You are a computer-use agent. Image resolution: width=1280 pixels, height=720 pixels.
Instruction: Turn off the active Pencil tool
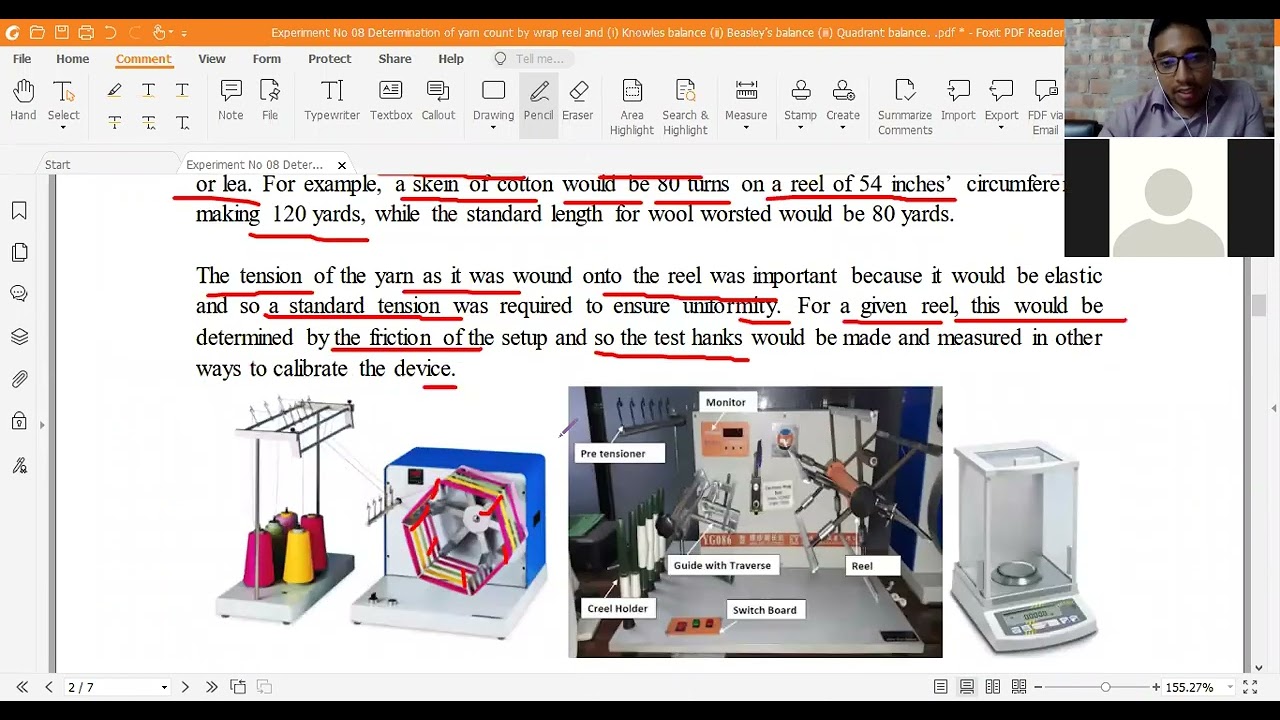[538, 101]
